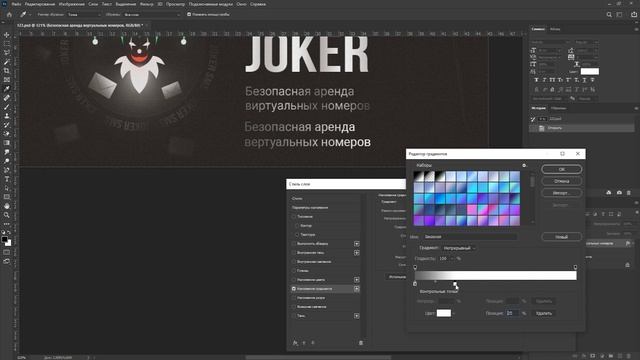Click the Новый button in Gradient Editor

point(562,237)
